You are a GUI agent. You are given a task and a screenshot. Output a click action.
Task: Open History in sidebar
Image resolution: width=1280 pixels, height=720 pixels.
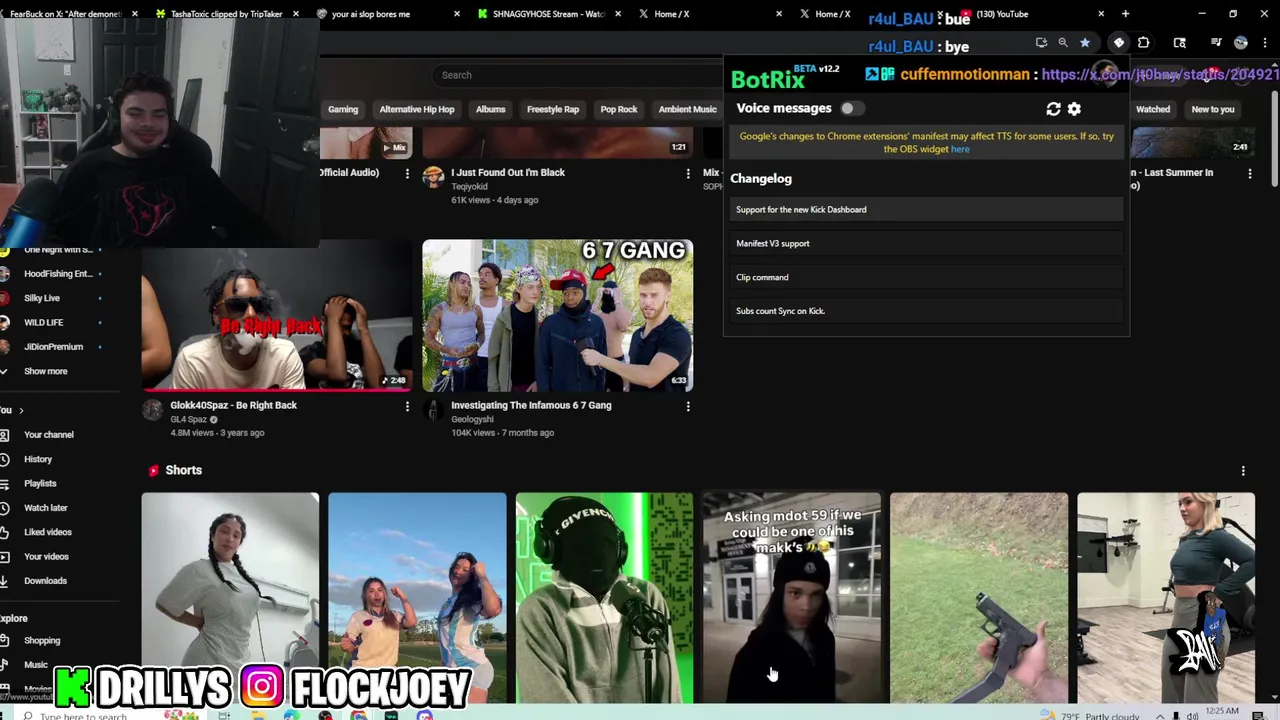pyautogui.click(x=38, y=459)
